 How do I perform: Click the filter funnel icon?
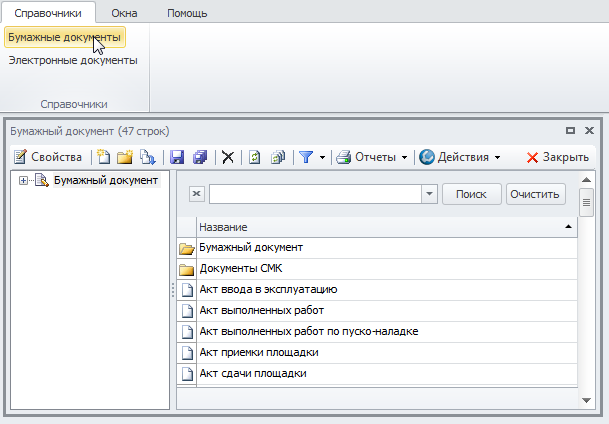click(x=306, y=157)
